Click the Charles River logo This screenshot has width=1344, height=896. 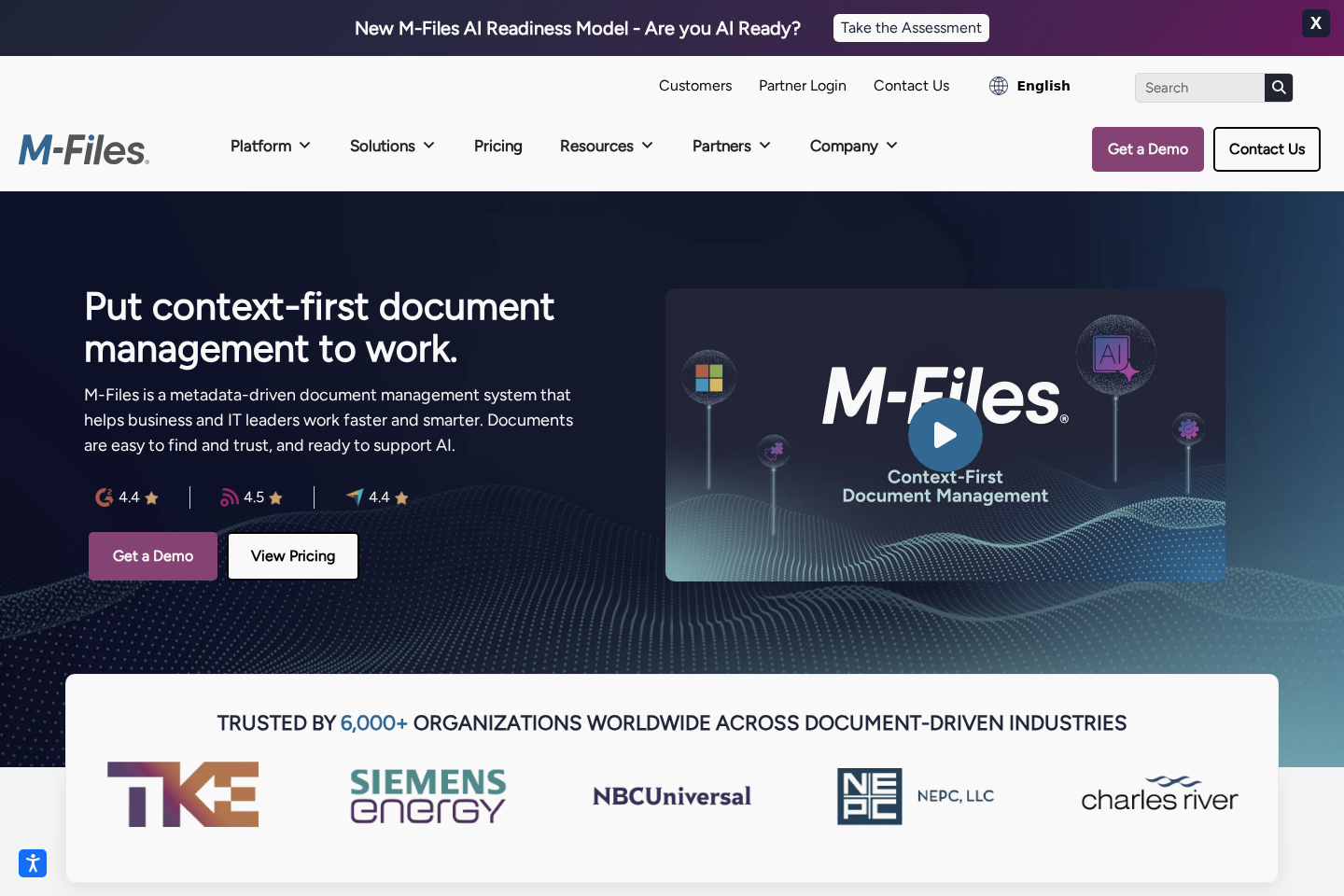pyautogui.click(x=1159, y=794)
